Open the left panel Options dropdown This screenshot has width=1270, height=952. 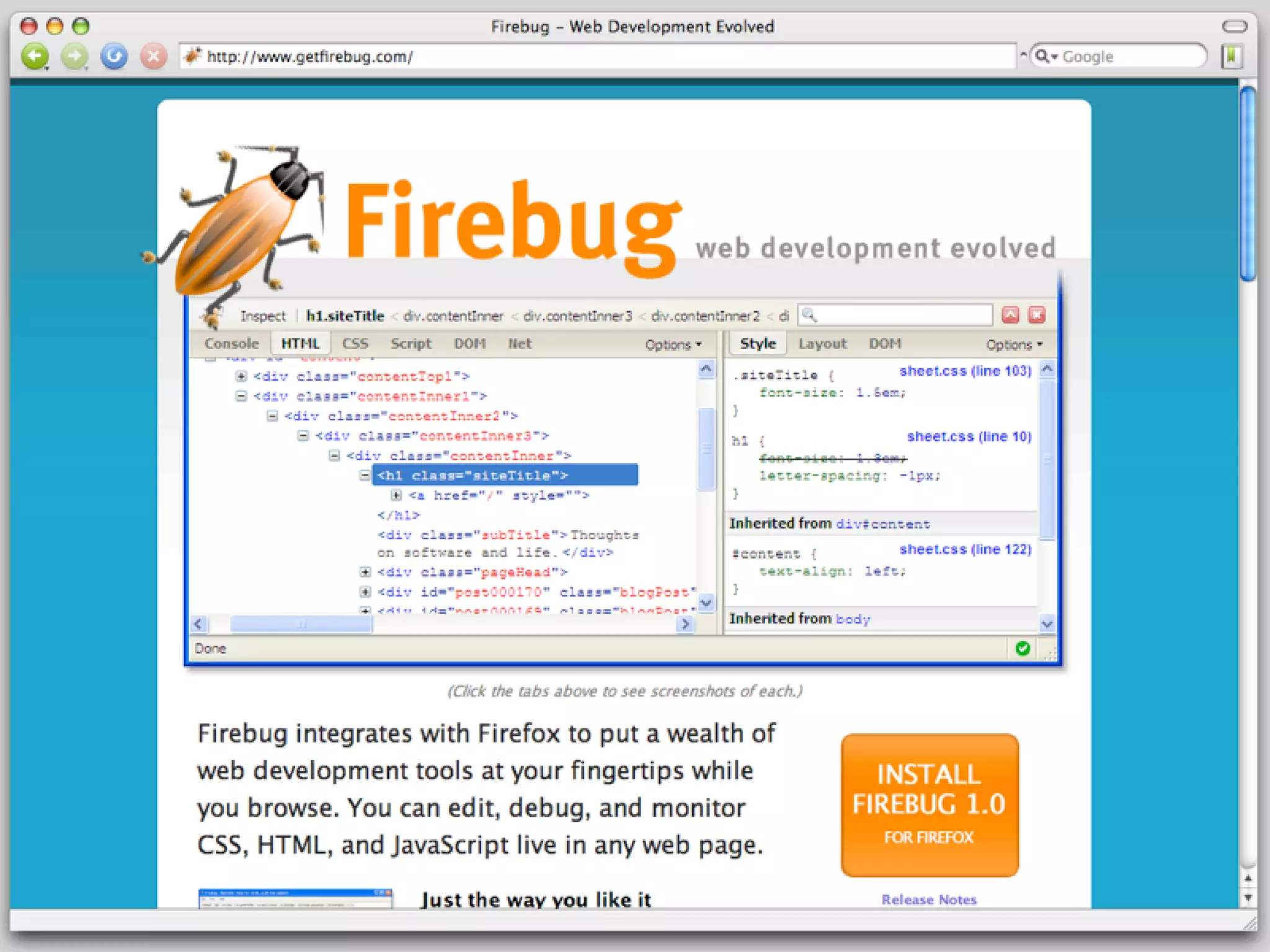(x=673, y=345)
